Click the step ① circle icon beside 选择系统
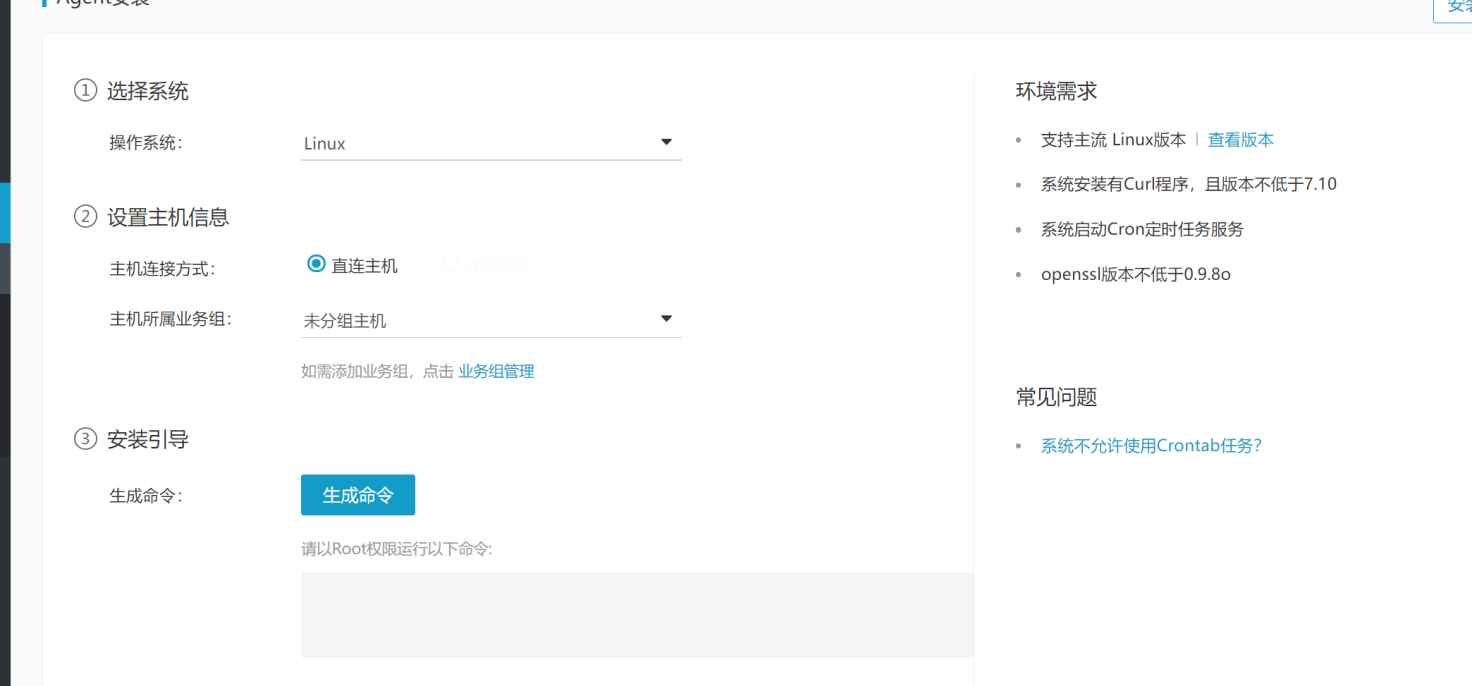The image size is (1472, 686). tap(85, 91)
